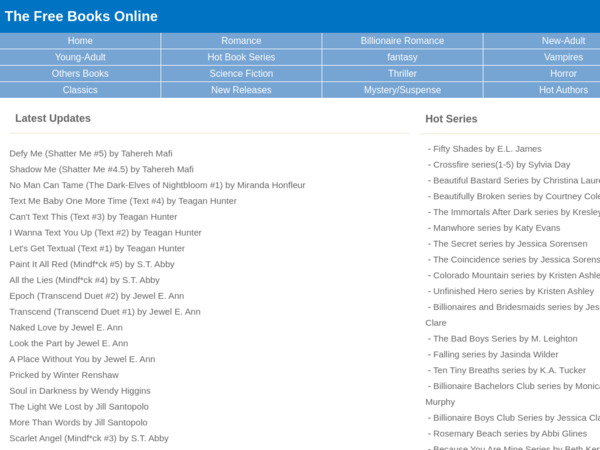The image size is (600, 450).
Task: Open Paint It All Red (Mindf*ck #5)
Action: 92,264
